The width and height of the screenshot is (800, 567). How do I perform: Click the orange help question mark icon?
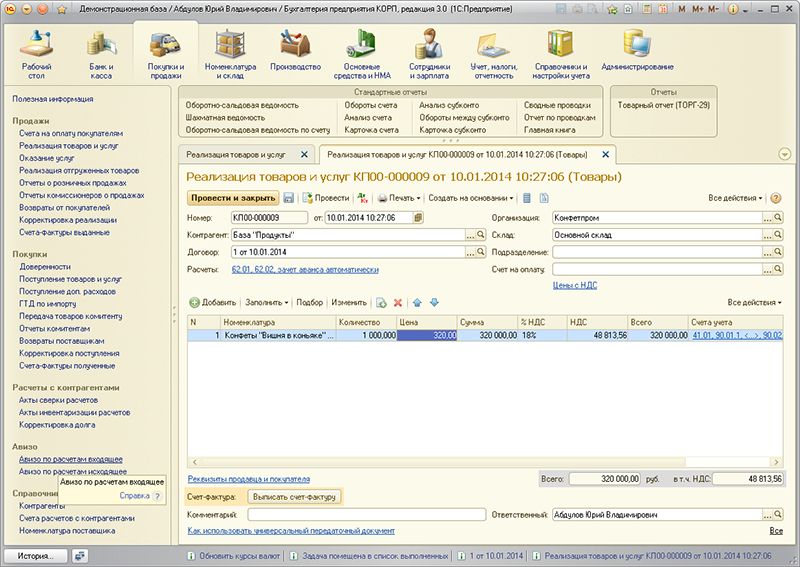[776, 198]
